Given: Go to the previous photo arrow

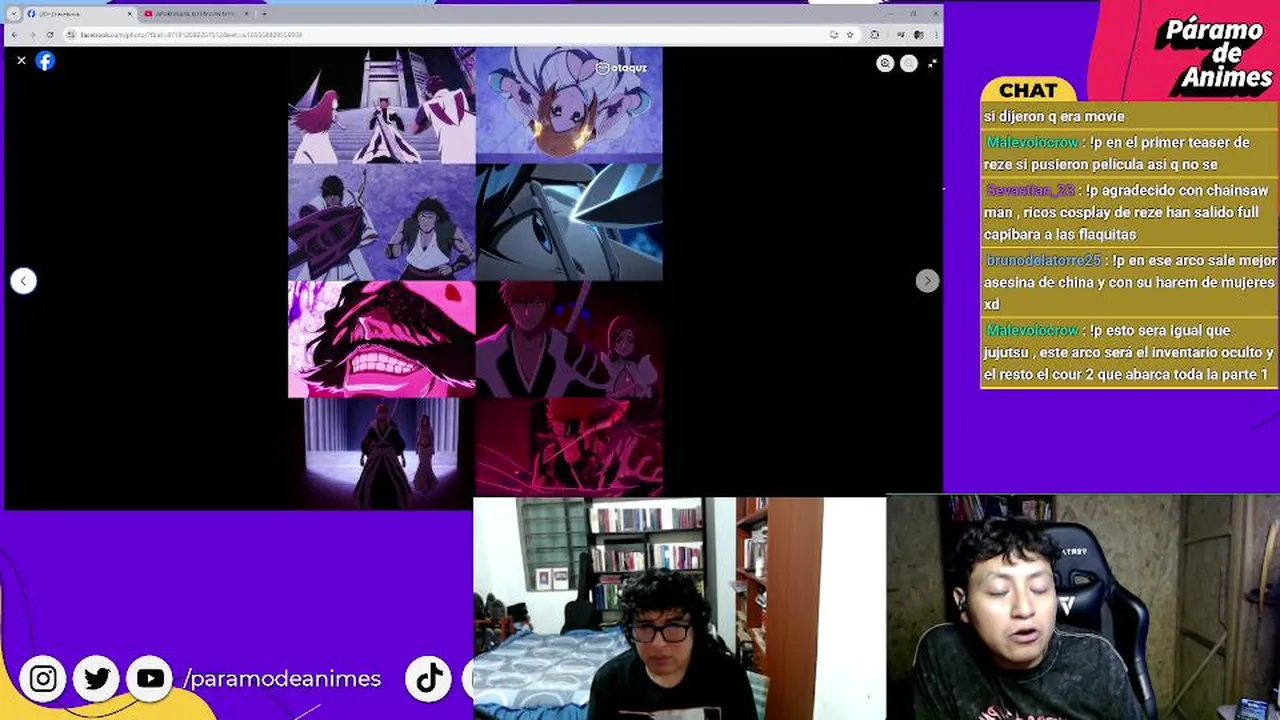Looking at the screenshot, I should pyautogui.click(x=24, y=281).
